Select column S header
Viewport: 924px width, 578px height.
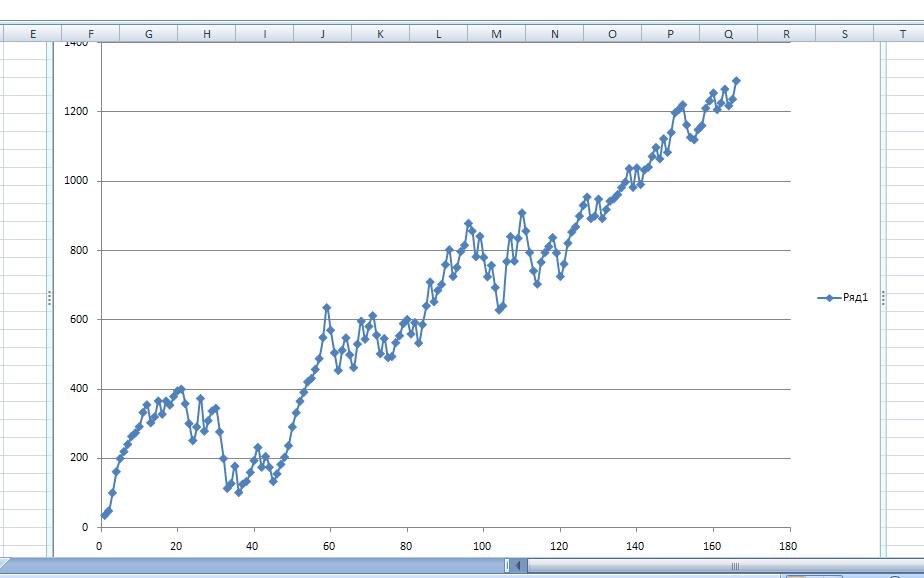coord(844,34)
